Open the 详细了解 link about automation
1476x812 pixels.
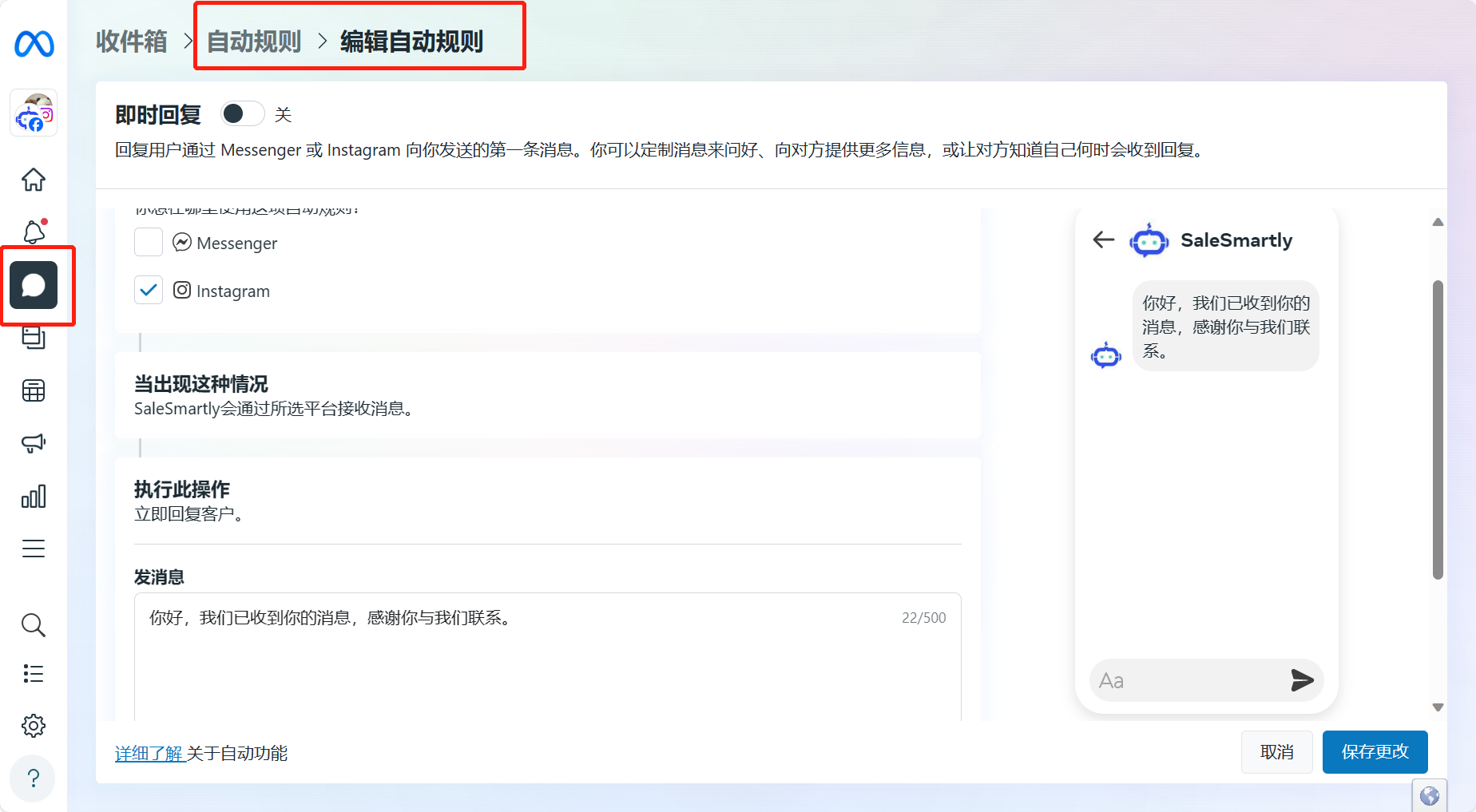pyautogui.click(x=149, y=753)
